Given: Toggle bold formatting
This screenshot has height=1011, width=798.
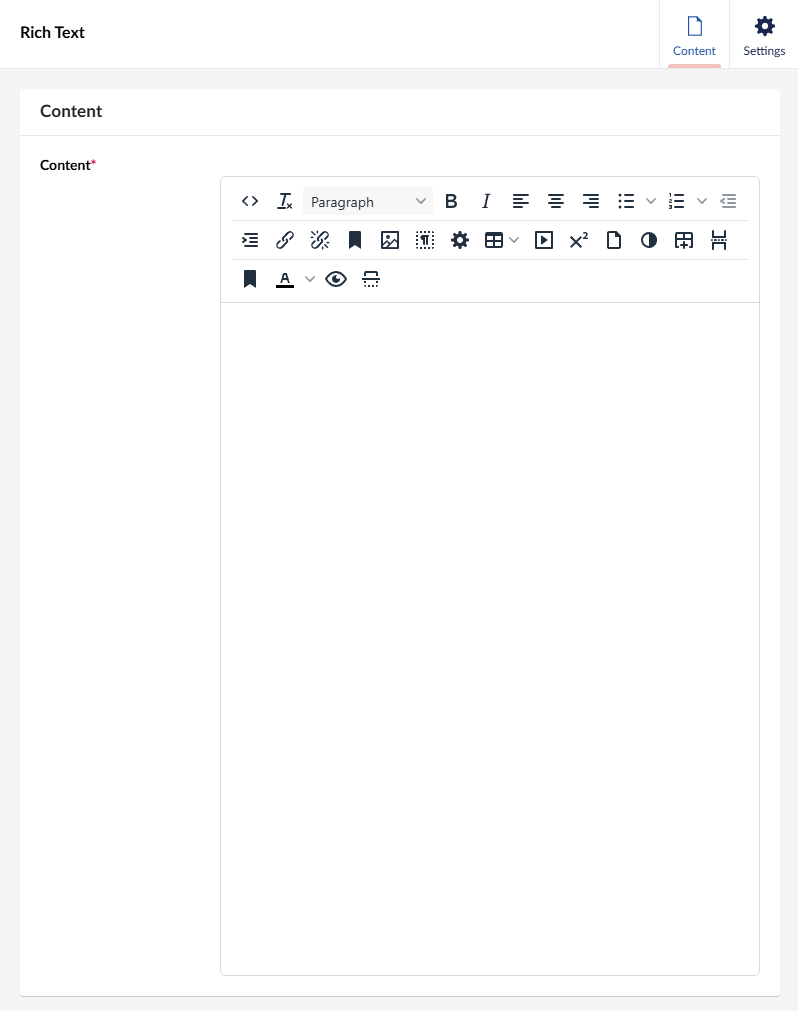Looking at the screenshot, I should tap(451, 201).
